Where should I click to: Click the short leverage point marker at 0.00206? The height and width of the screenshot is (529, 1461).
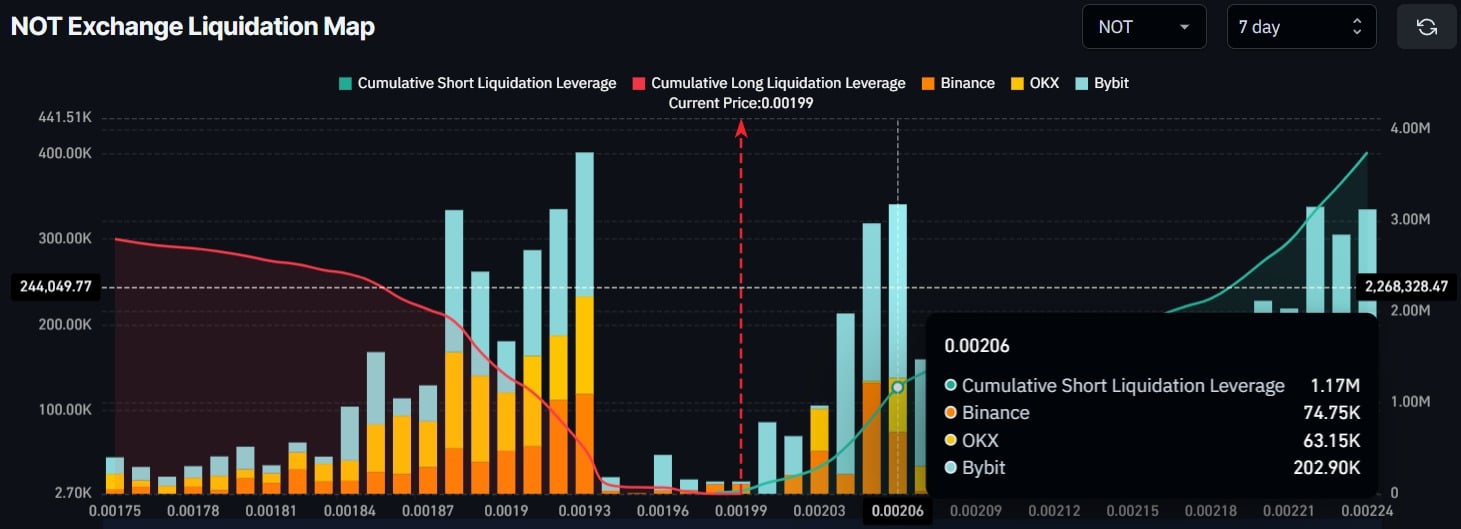[x=898, y=387]
